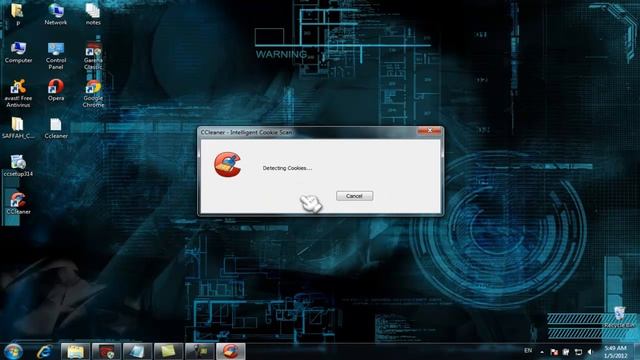Click the Show Desktop strip

coord(636,352)
